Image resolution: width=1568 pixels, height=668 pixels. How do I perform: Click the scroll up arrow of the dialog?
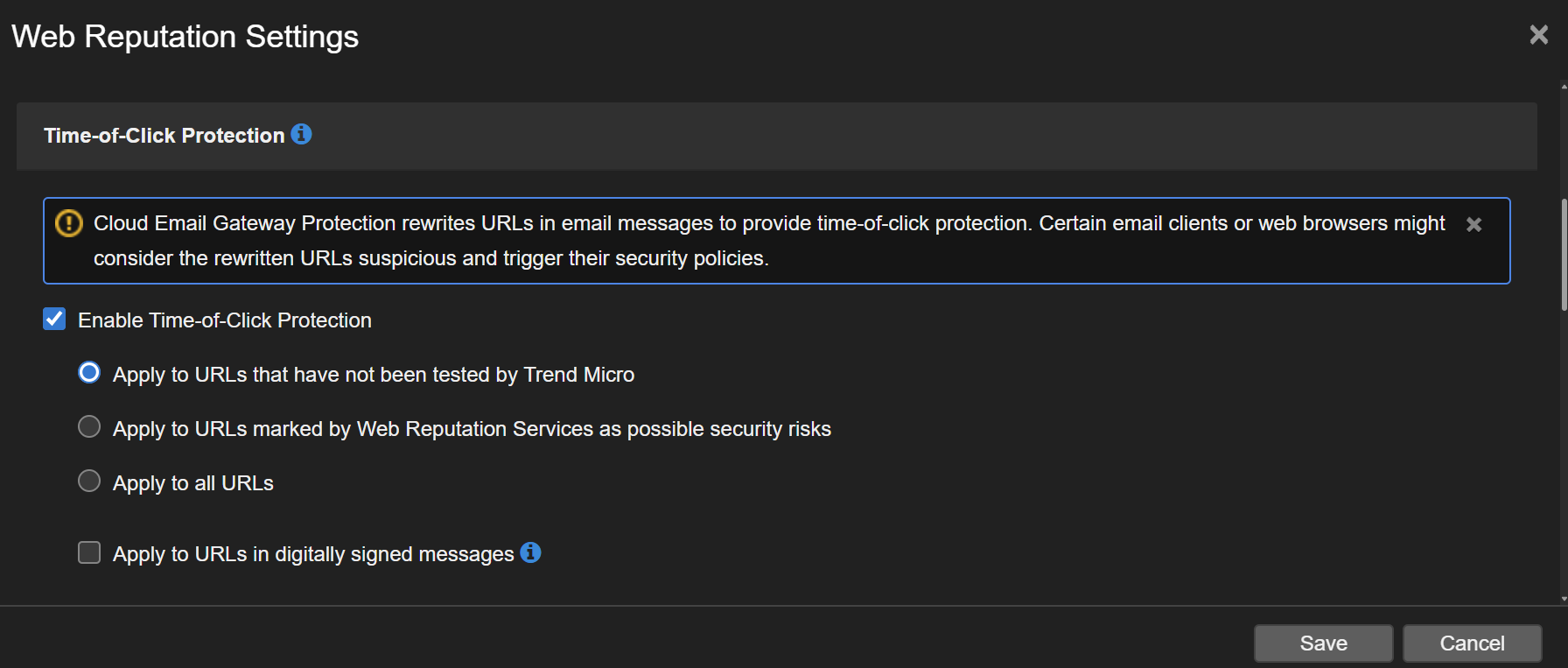(x=1564, y=87)
